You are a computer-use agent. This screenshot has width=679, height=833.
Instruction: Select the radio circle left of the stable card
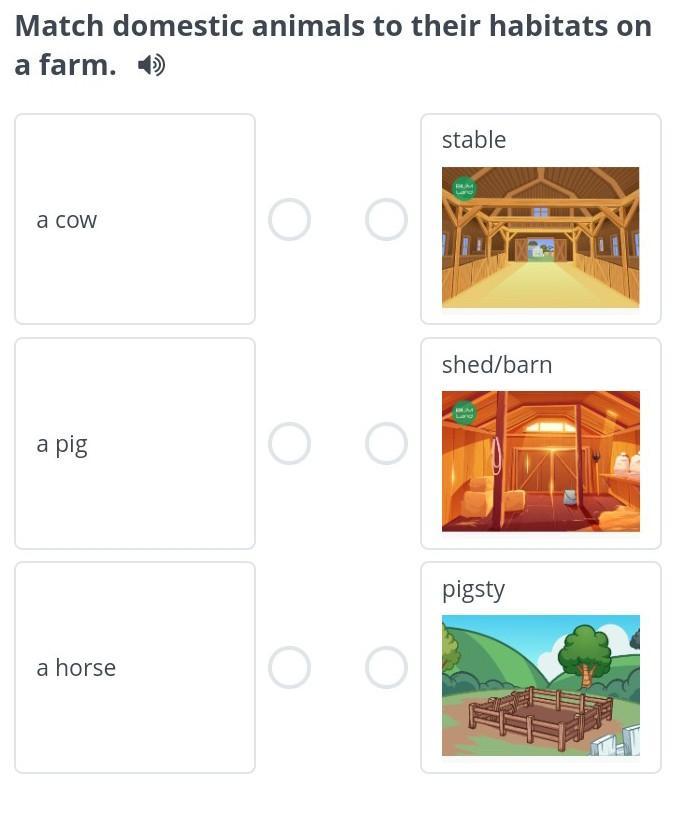pyautogui.click(x=386, y=219)
